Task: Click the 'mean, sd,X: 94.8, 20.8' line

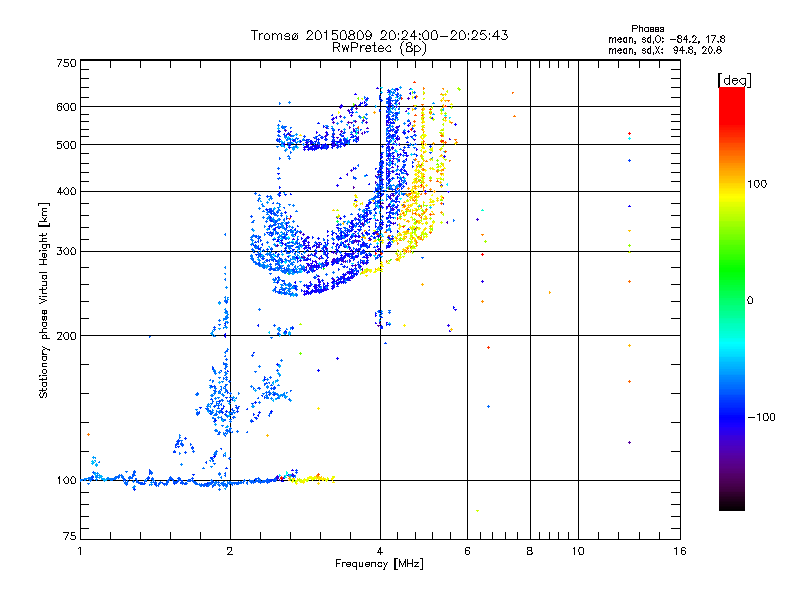Action: pyautogui.click(x=665, y=51)
